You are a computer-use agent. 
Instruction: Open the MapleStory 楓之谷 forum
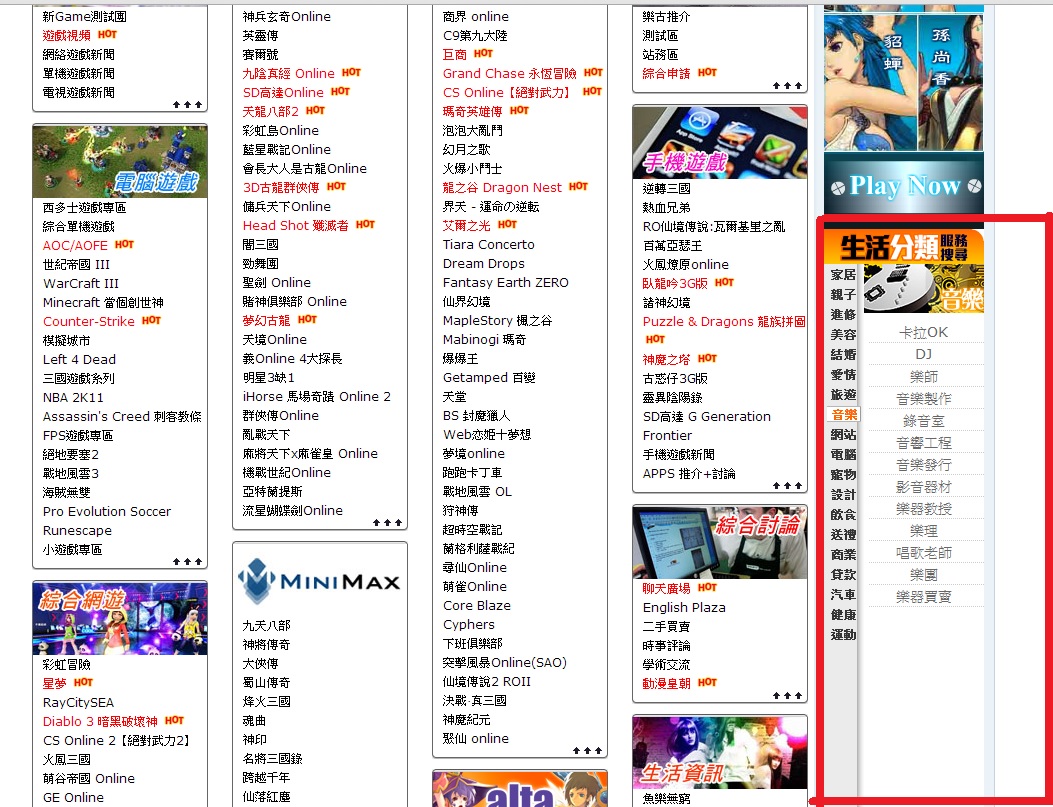498,321
